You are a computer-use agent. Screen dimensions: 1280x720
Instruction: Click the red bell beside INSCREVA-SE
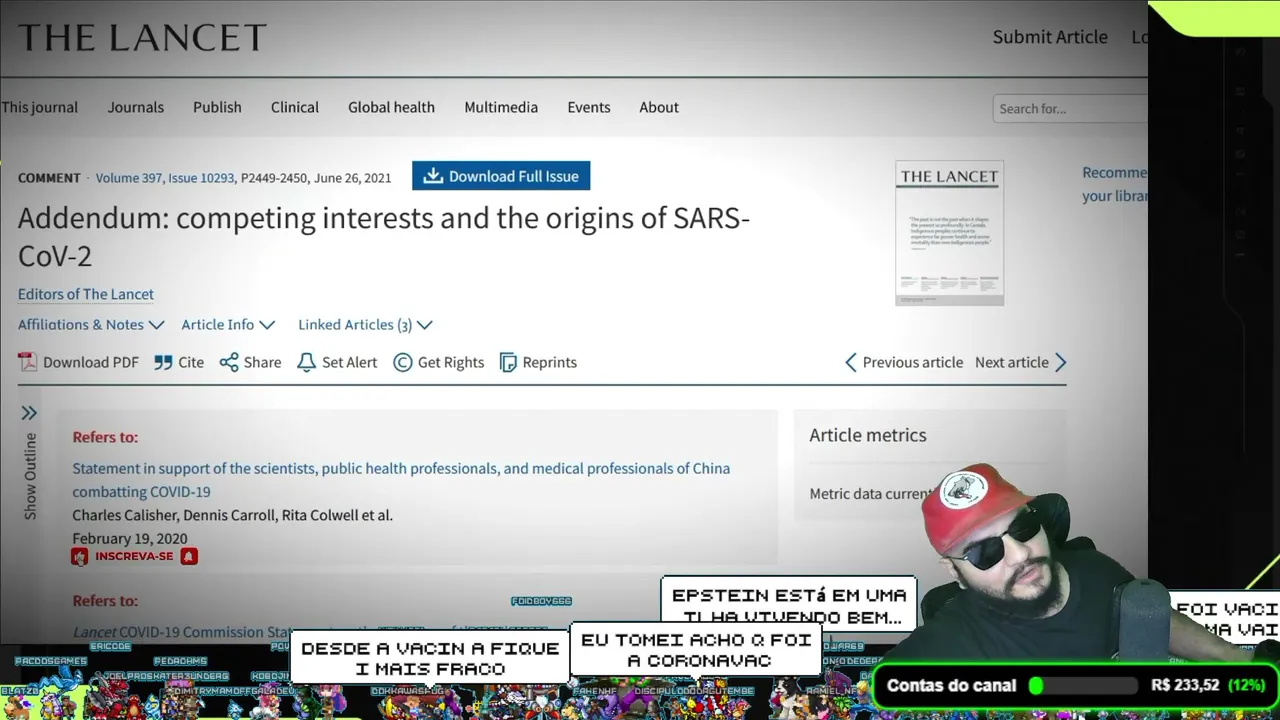[188, 556]
